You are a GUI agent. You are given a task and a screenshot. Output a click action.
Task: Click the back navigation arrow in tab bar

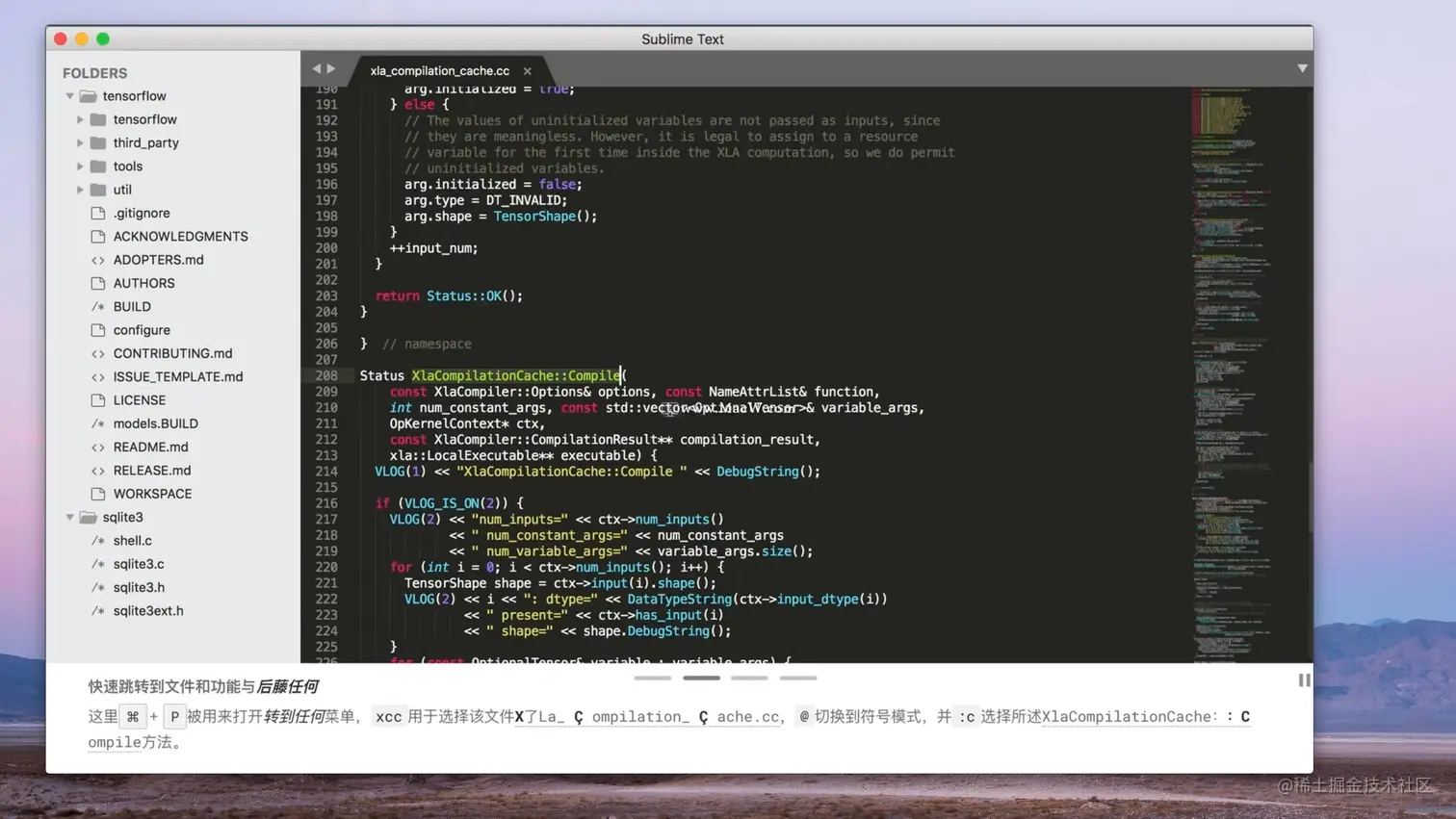tap(316, 68)
